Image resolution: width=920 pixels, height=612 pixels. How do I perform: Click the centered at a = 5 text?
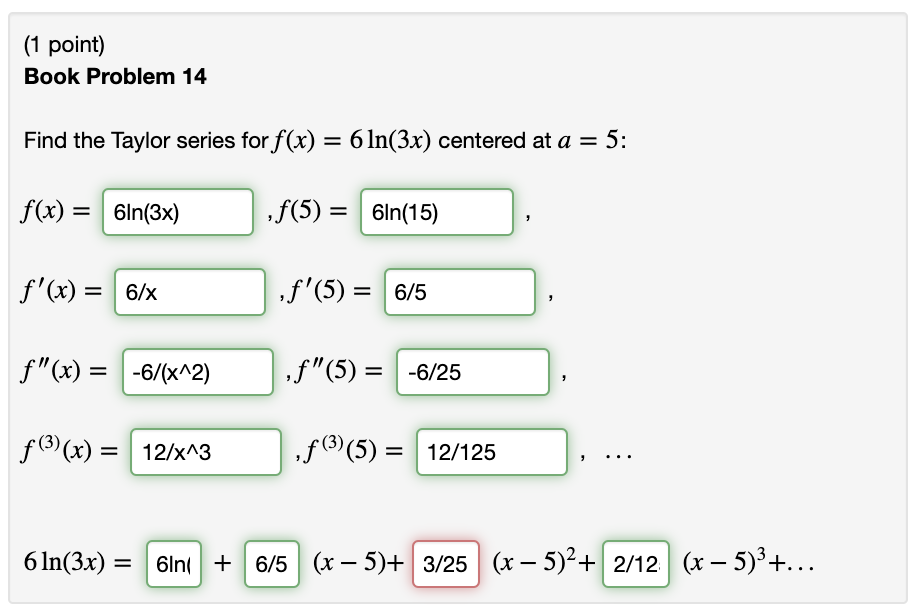click(x=574, y=141)
